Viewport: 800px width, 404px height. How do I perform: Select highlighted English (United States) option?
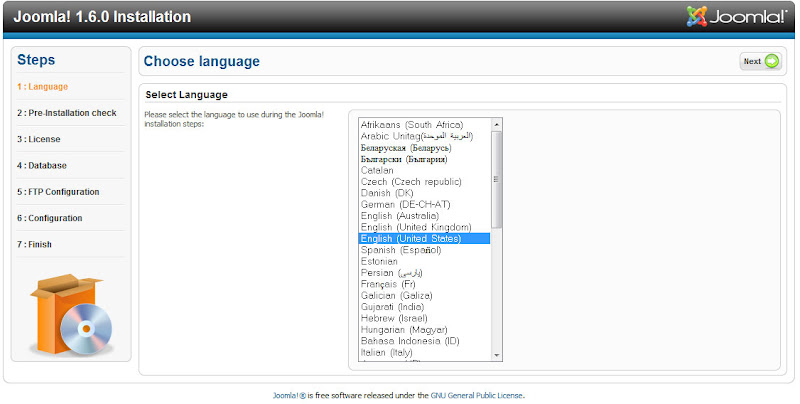point(424,238)
